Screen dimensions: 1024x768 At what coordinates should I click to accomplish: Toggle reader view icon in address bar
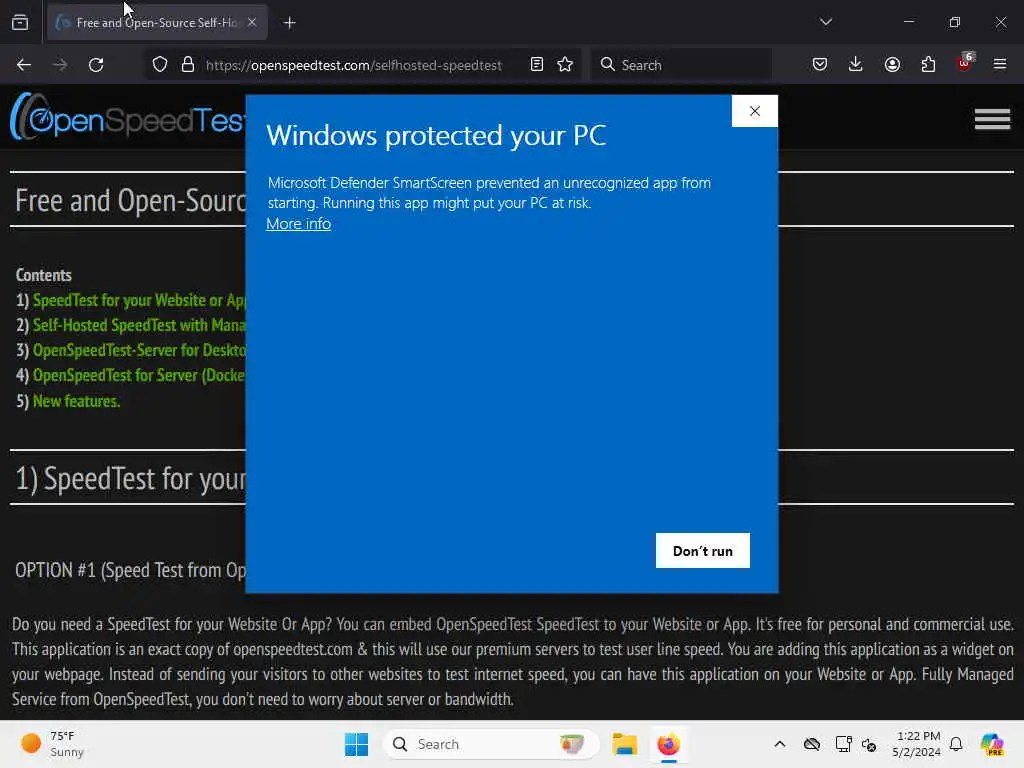[537, 64]
